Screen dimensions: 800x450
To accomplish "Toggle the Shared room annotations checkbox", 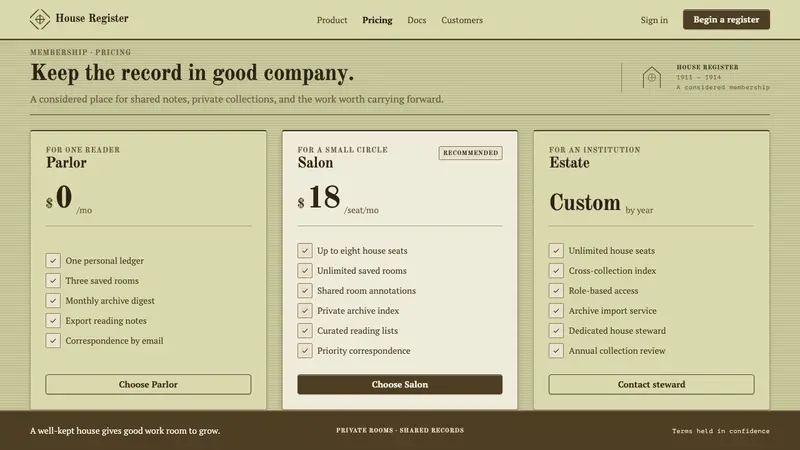I will [305, 290].
